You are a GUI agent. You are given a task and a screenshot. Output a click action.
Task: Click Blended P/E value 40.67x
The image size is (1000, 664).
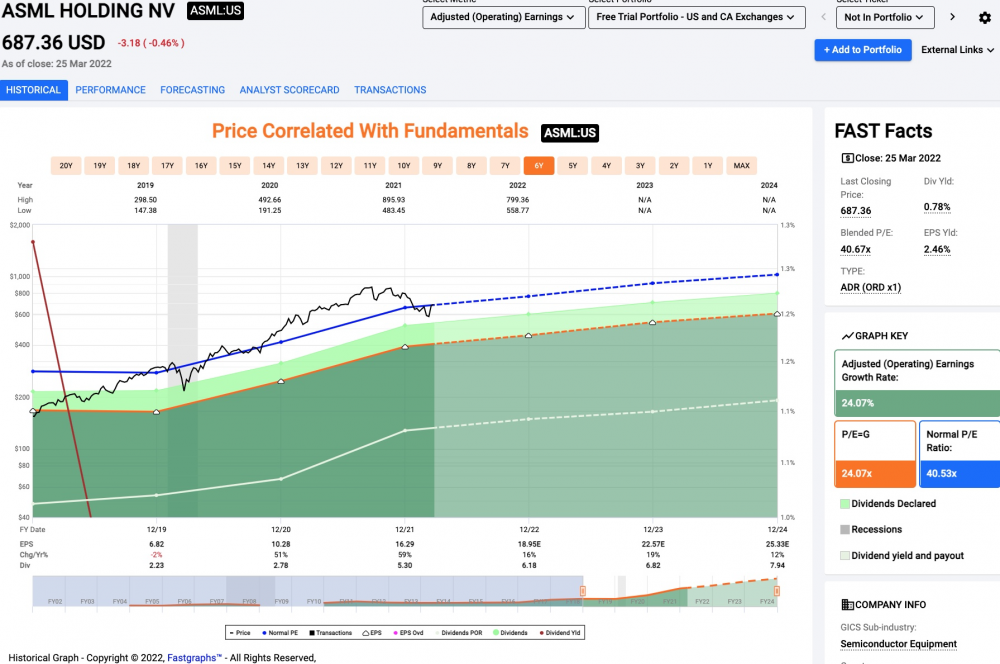coord(855,249)
